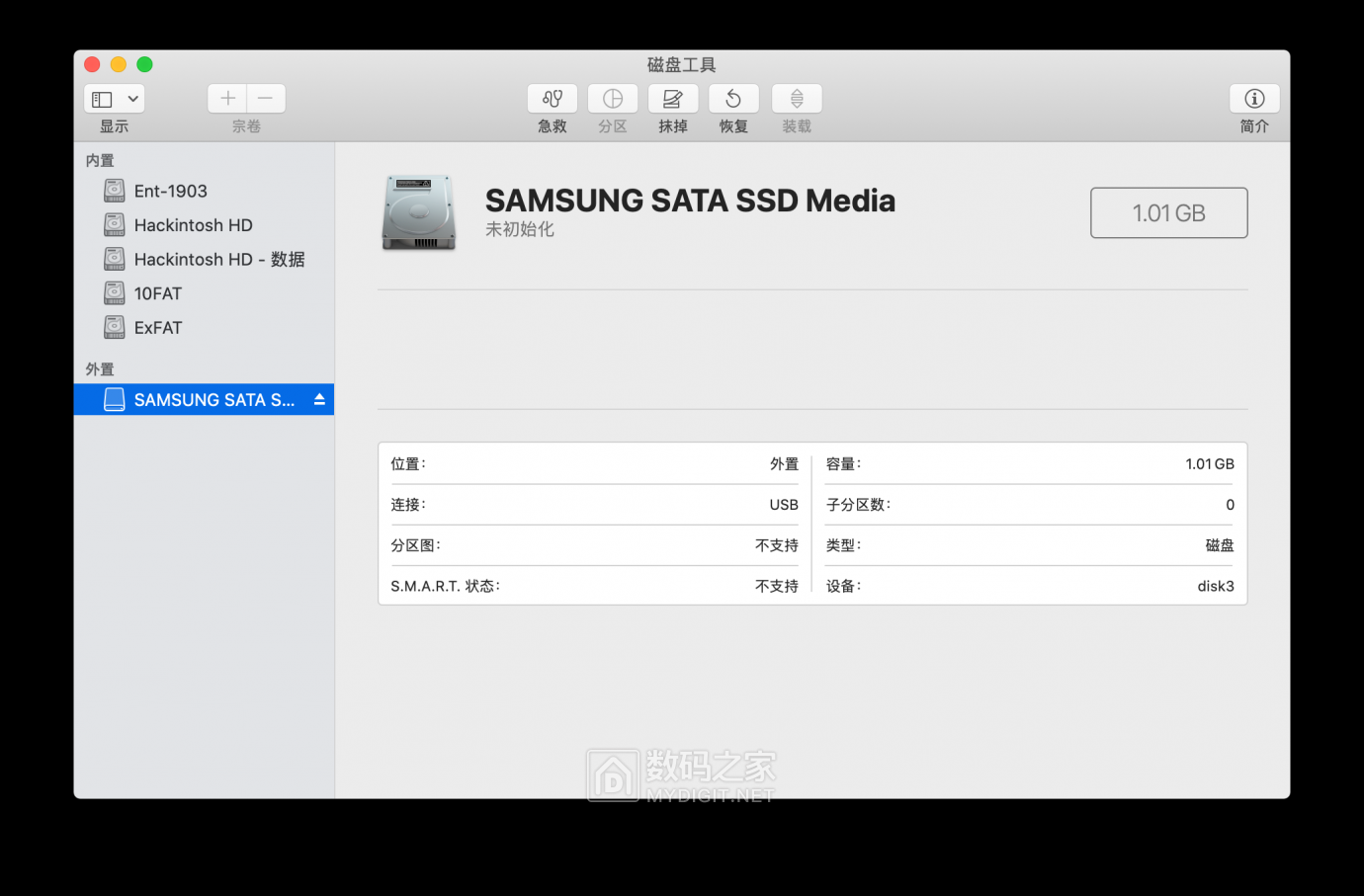Screen dimensions: 1364x896
Task: Click the Restore (恢复) toolbar icon
Action: pos(733,99)
